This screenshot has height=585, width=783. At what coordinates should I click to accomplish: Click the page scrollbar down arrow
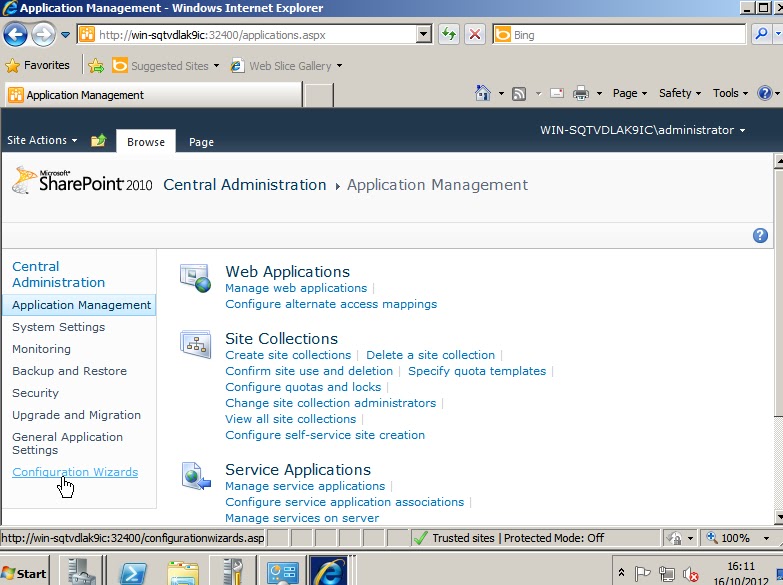[x=778, y=516]
